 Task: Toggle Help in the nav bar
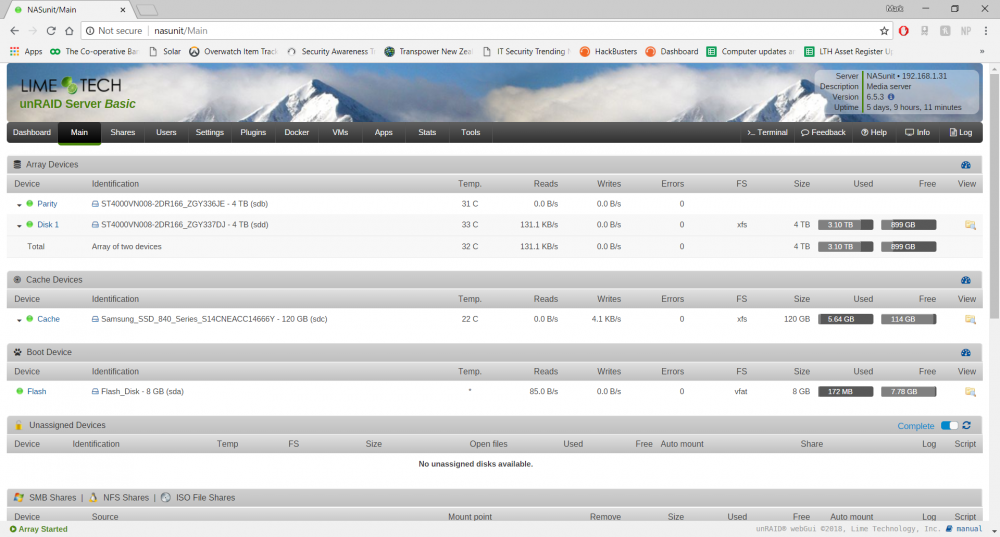(x=874, y=133)
